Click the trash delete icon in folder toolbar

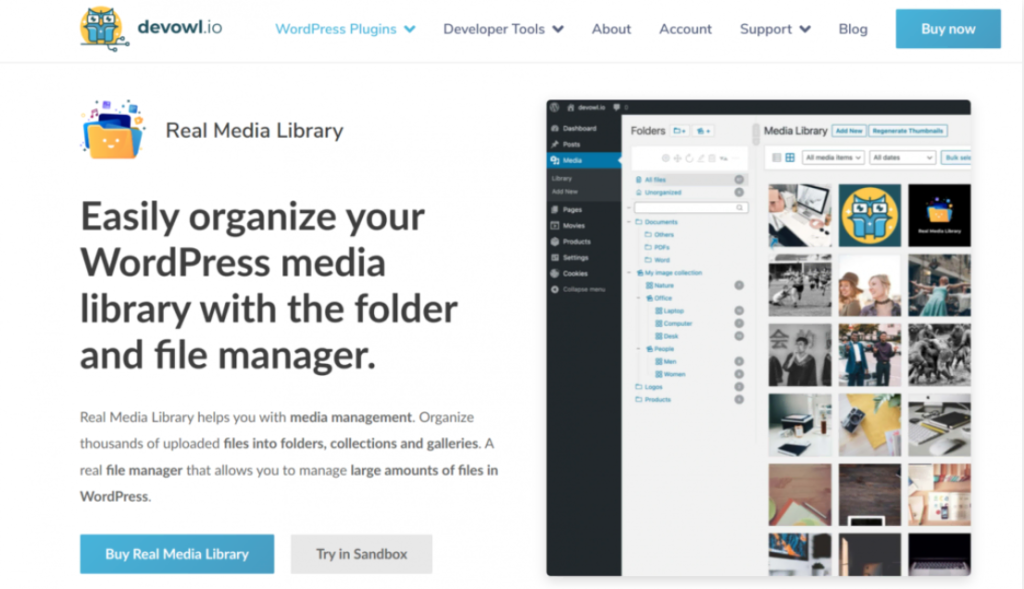tap(712, 158)
